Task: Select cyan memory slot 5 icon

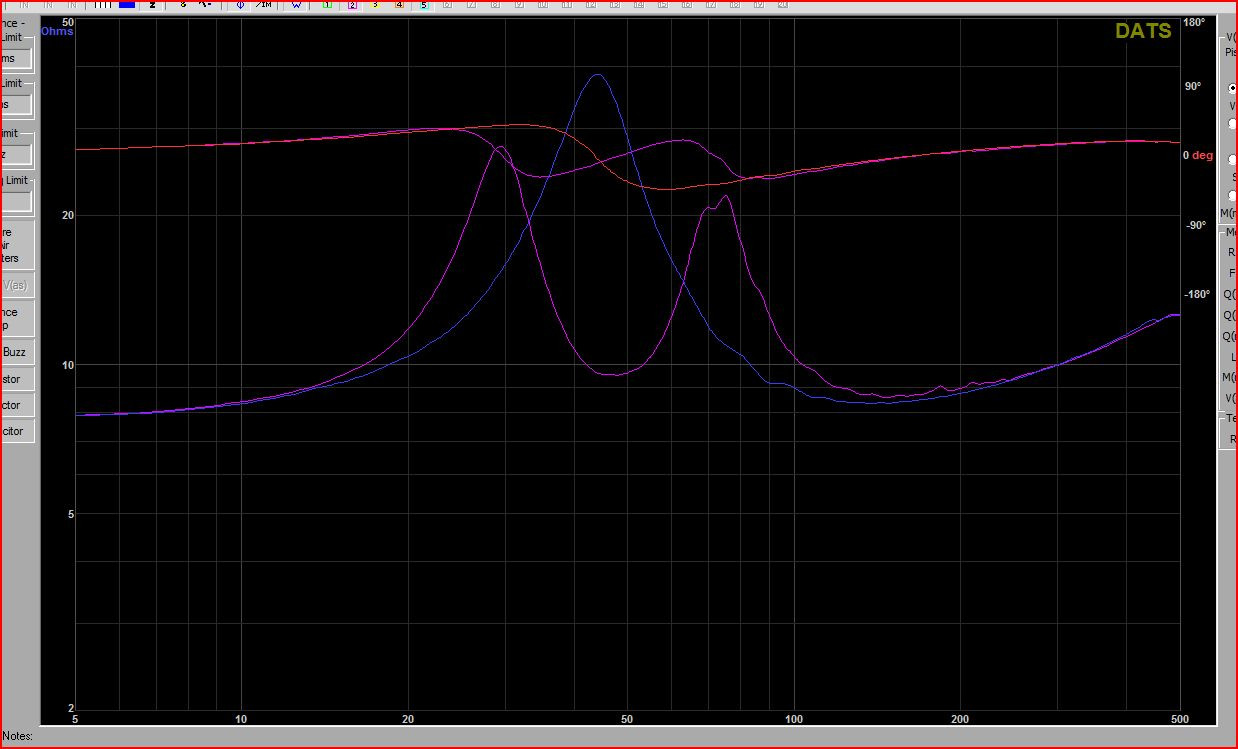Action: point(423,5)
